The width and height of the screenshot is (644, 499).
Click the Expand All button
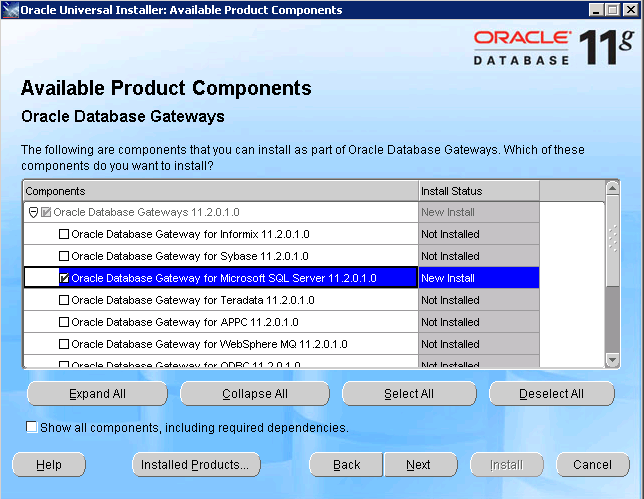(97, 393)
